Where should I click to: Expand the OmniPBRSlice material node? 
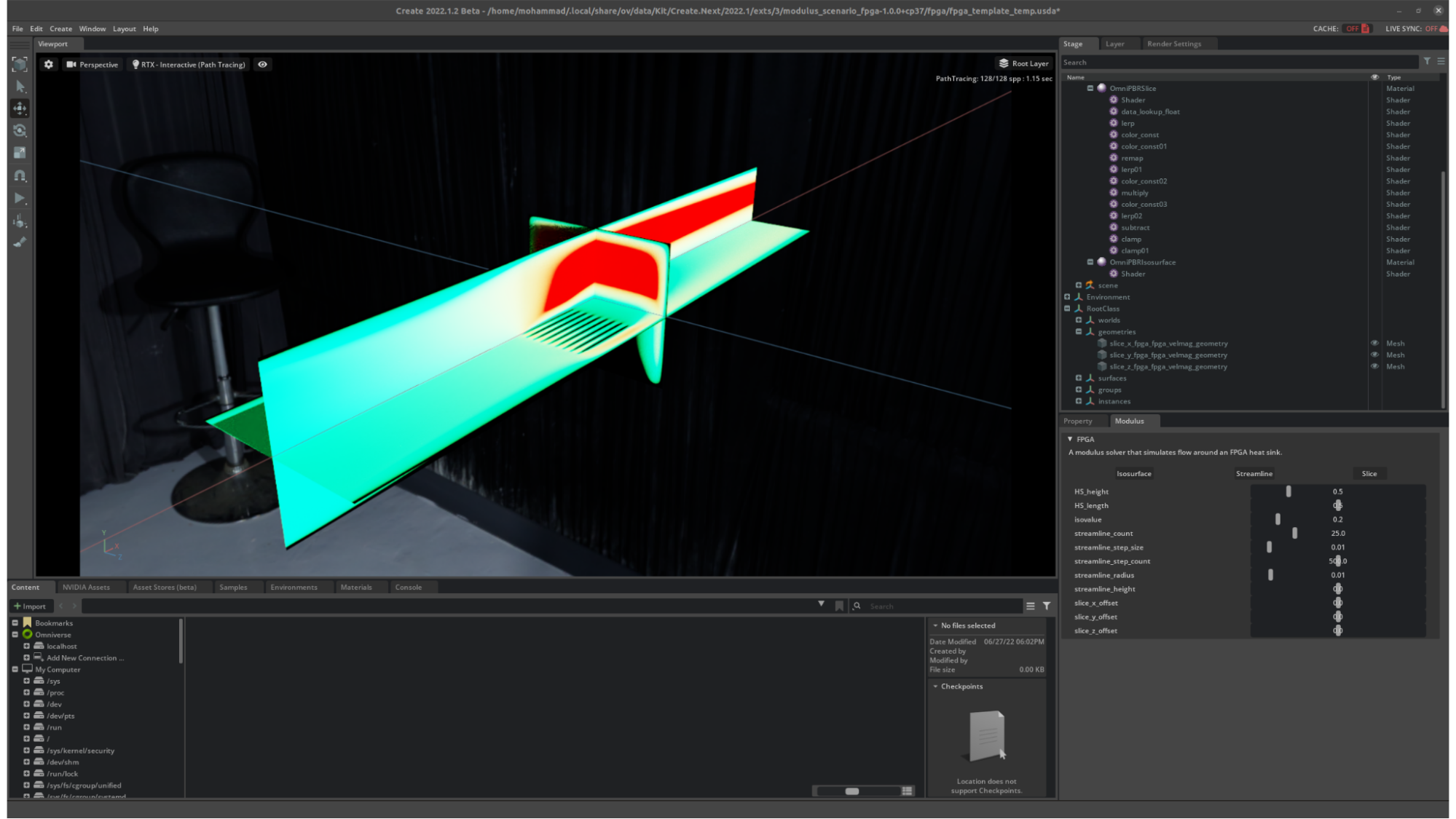1091,88
